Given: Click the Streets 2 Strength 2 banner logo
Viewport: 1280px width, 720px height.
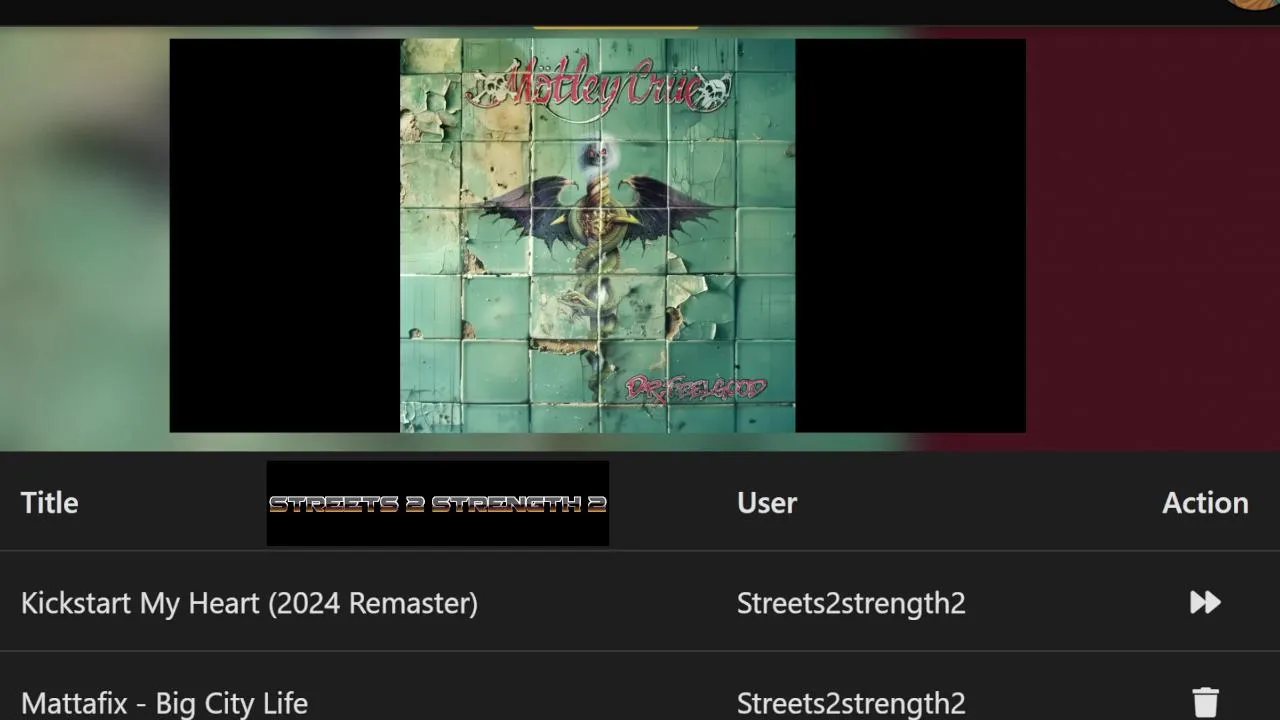Looking at the screenshot, I should pyautogui.click(x=438, y=503).
